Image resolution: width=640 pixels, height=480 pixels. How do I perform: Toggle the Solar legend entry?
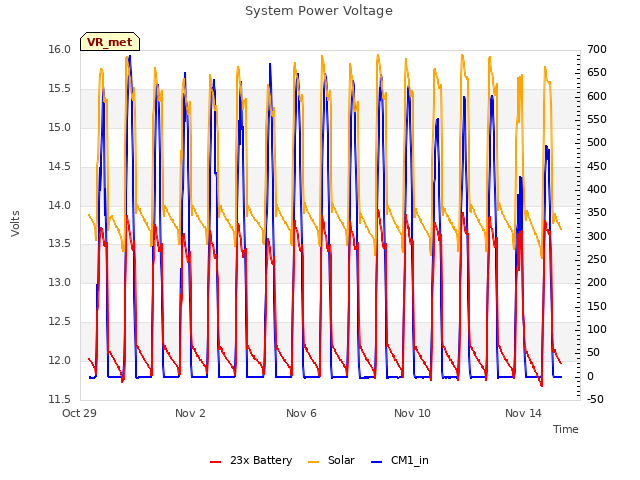(331, 460)
